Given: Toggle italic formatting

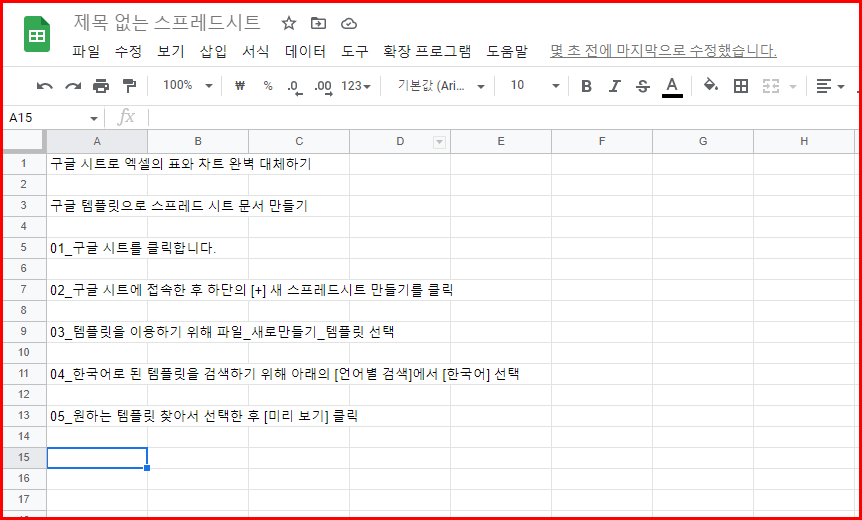Looking at the screenshot, I should pyautogui.click(x=615, y=86).
